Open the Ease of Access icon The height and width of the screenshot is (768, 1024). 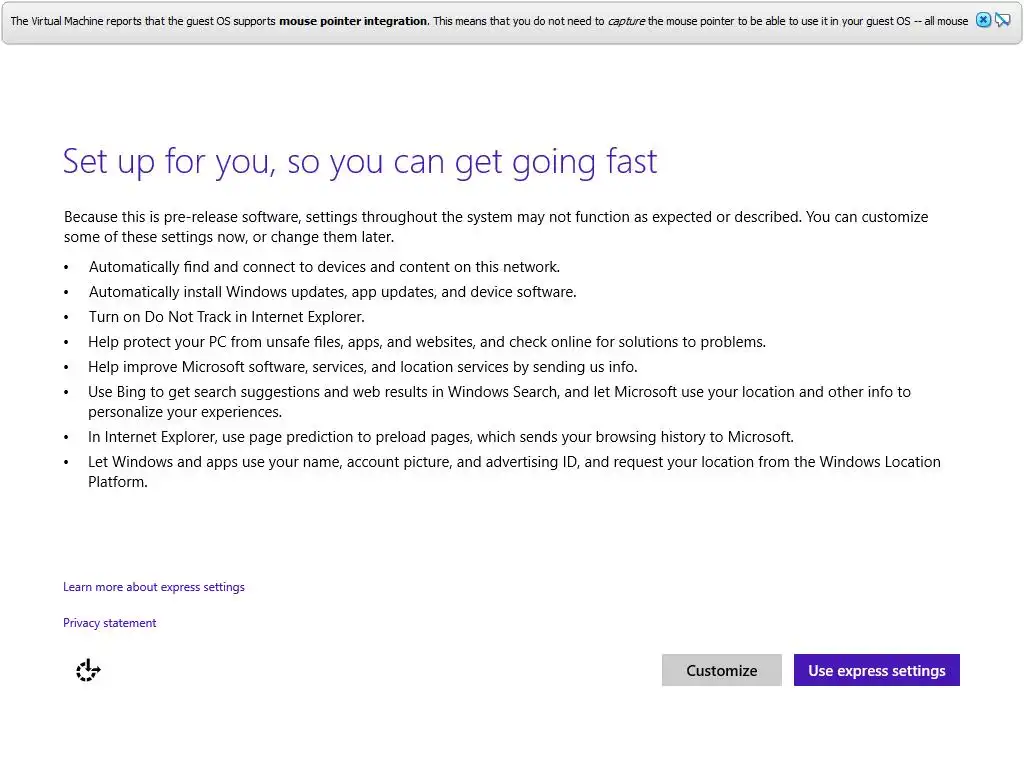[88, 670]
